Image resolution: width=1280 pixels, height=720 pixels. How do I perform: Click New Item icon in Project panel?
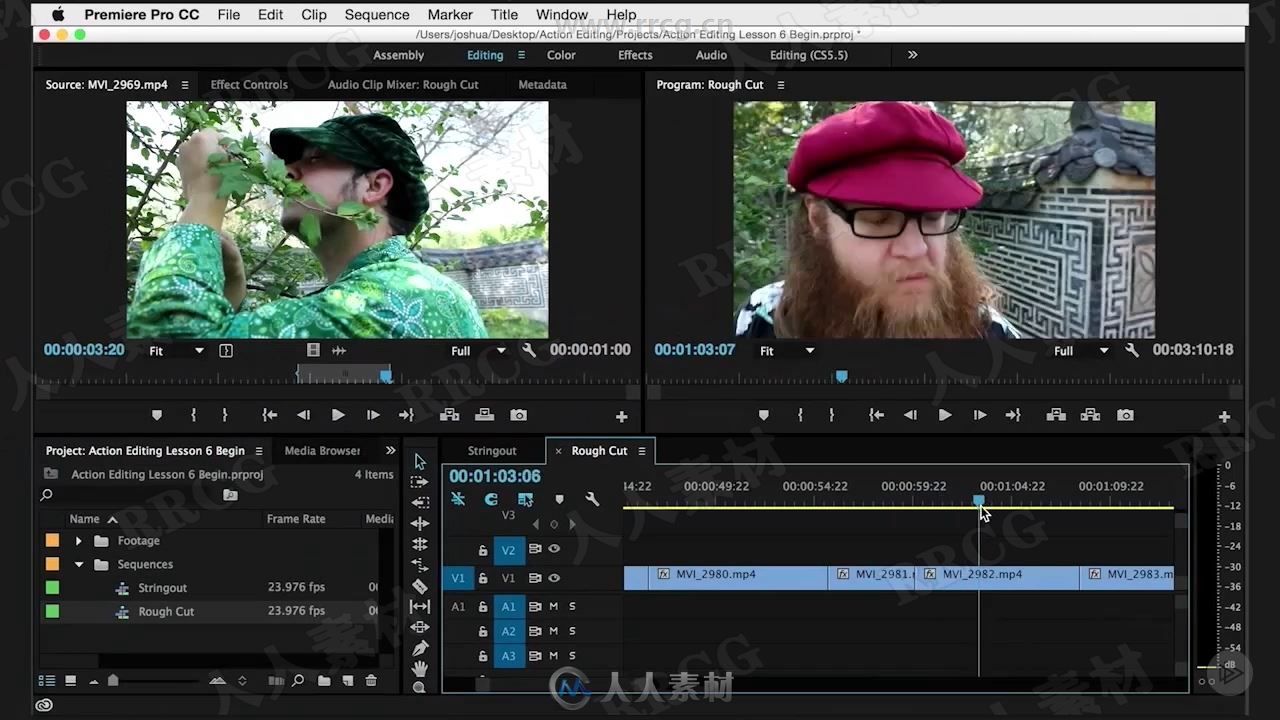tap(347, 681)
